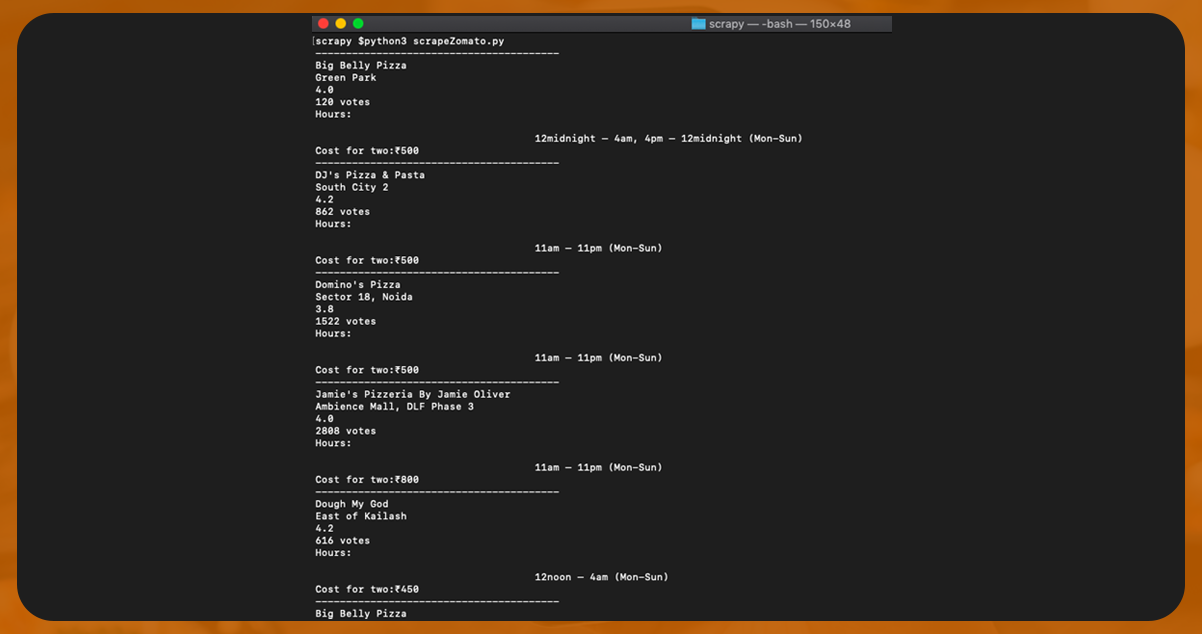Click the "1522 votes" output line

tap(345, 321)
